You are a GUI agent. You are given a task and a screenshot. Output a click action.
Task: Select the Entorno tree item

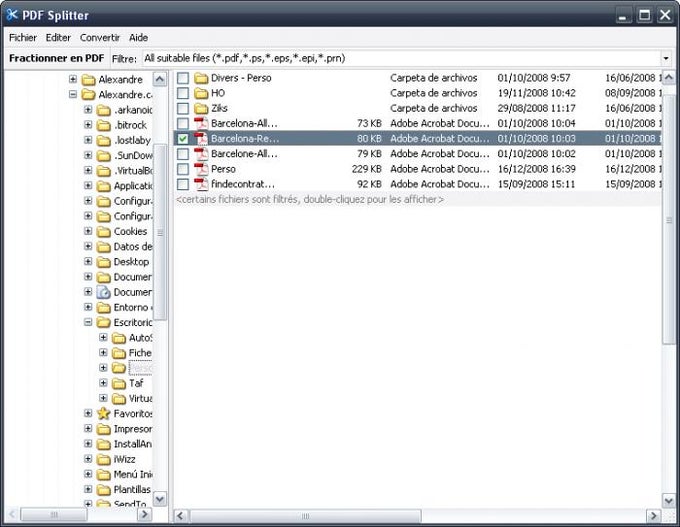coord(133,308)
